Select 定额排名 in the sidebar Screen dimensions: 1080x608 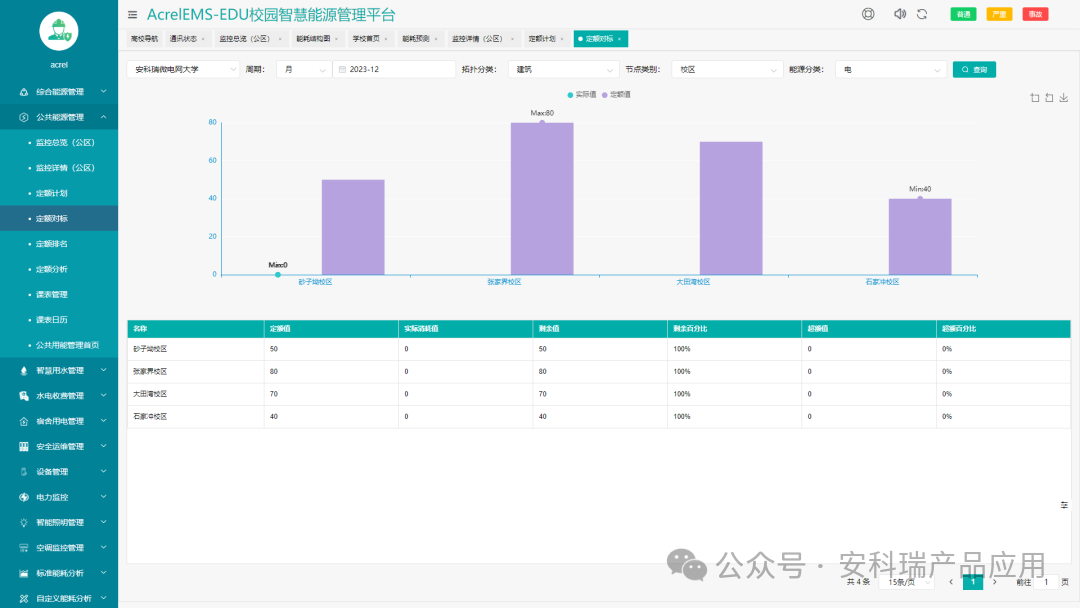[52, 244]
